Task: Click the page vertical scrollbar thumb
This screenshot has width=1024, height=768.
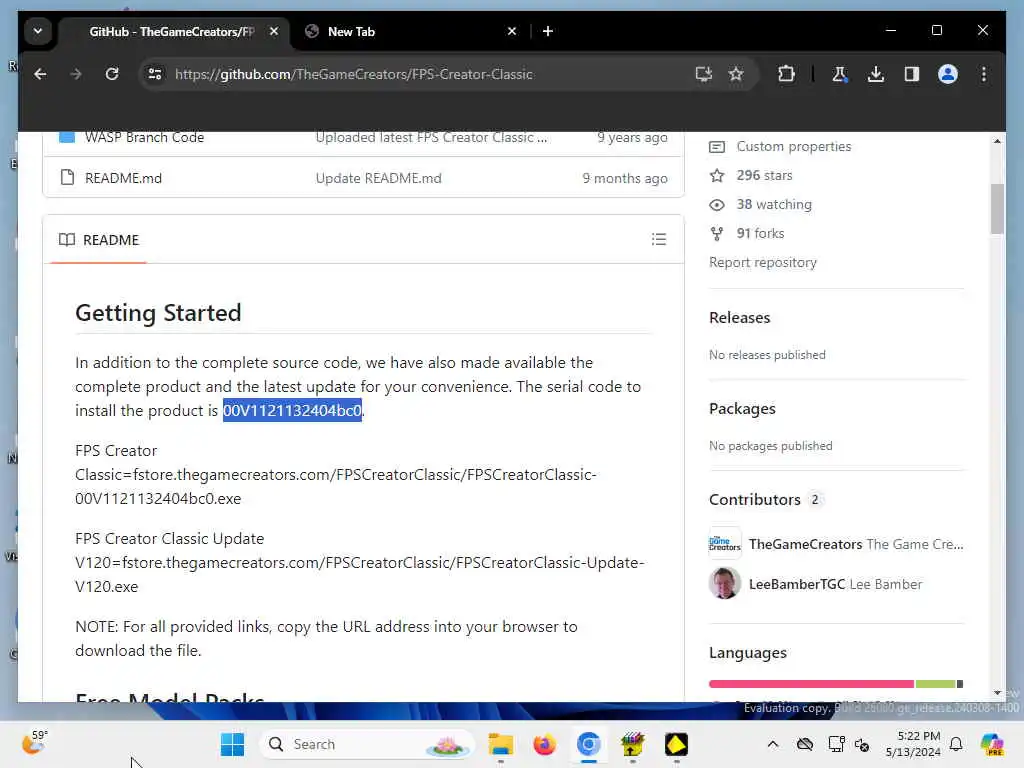Action: coord(997,208)
